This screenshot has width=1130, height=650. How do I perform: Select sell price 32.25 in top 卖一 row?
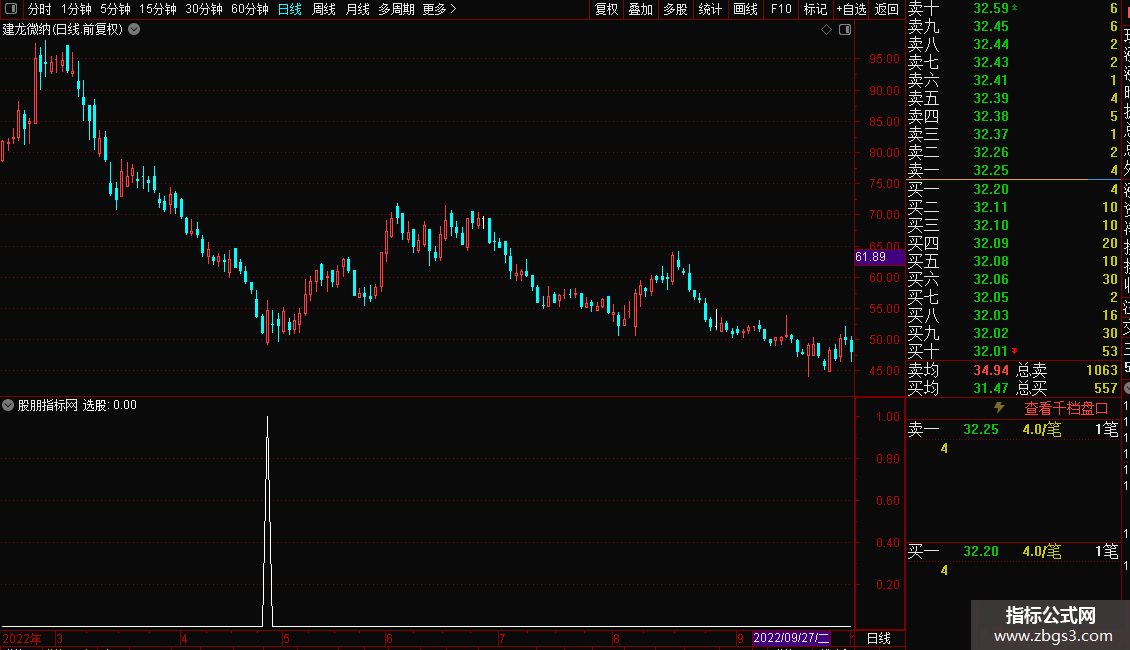tap(991, 171)
